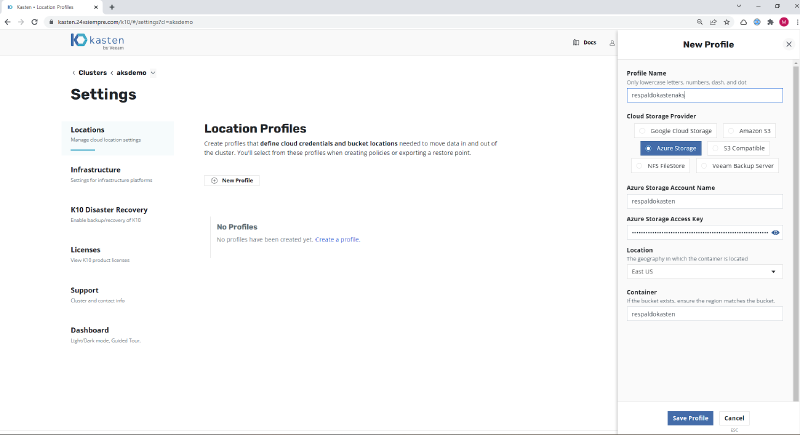Reload the page
Image resolution: width=800 pixels, height=435 pixels.
point(35,22)
